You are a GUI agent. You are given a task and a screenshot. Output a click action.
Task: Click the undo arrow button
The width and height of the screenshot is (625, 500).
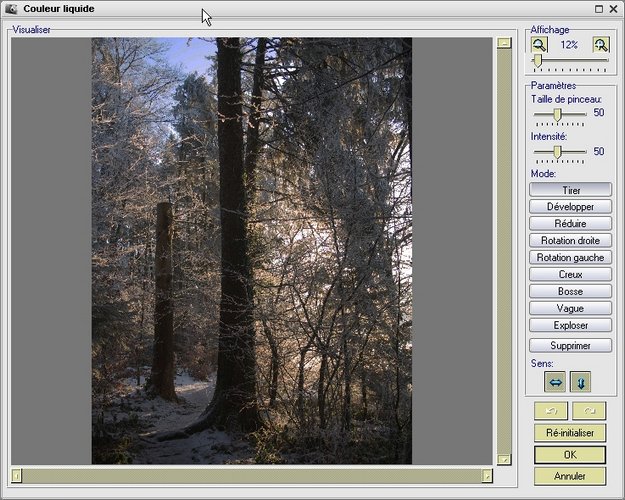[549, 411]
